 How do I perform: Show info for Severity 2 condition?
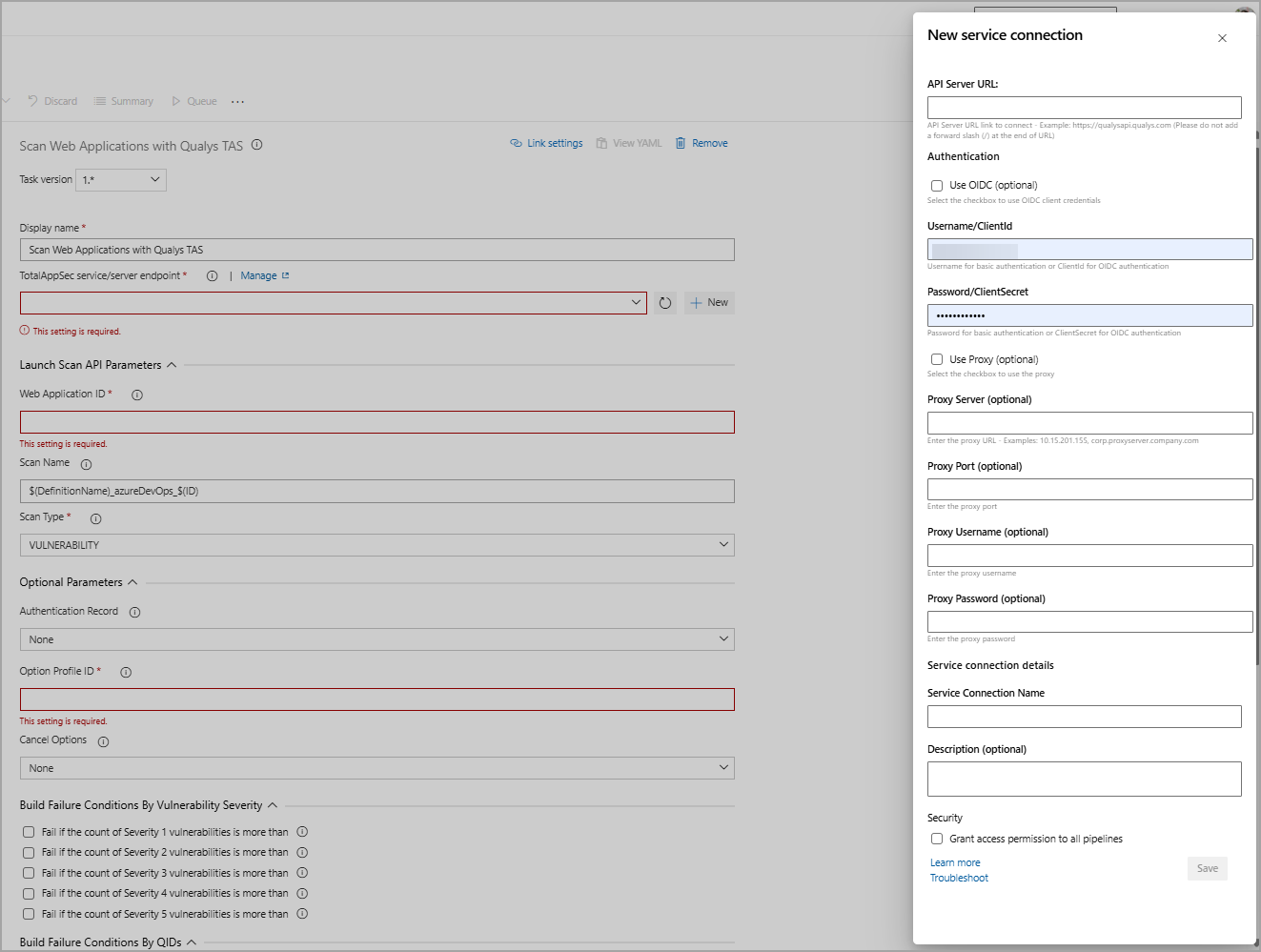click(x=302, y=852)
